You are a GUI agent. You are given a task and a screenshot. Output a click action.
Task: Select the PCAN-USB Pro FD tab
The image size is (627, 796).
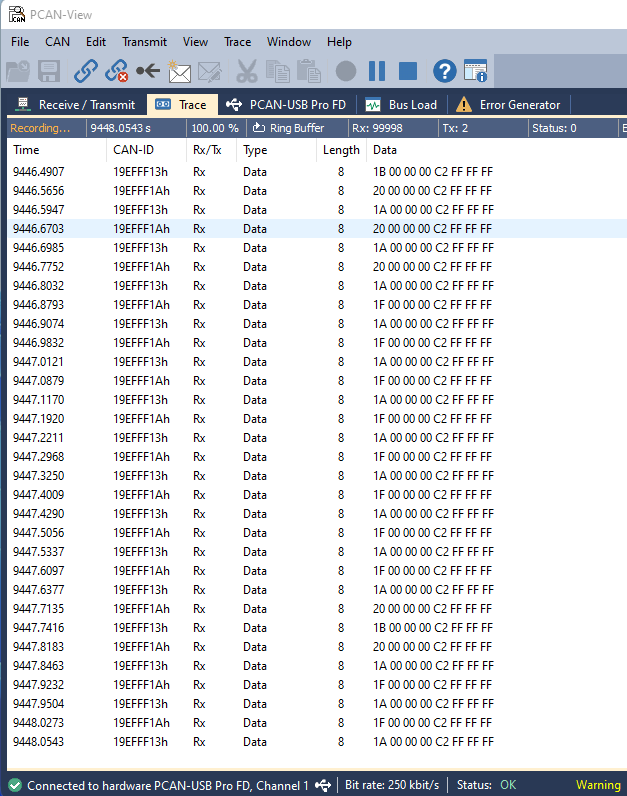point(286,104)
